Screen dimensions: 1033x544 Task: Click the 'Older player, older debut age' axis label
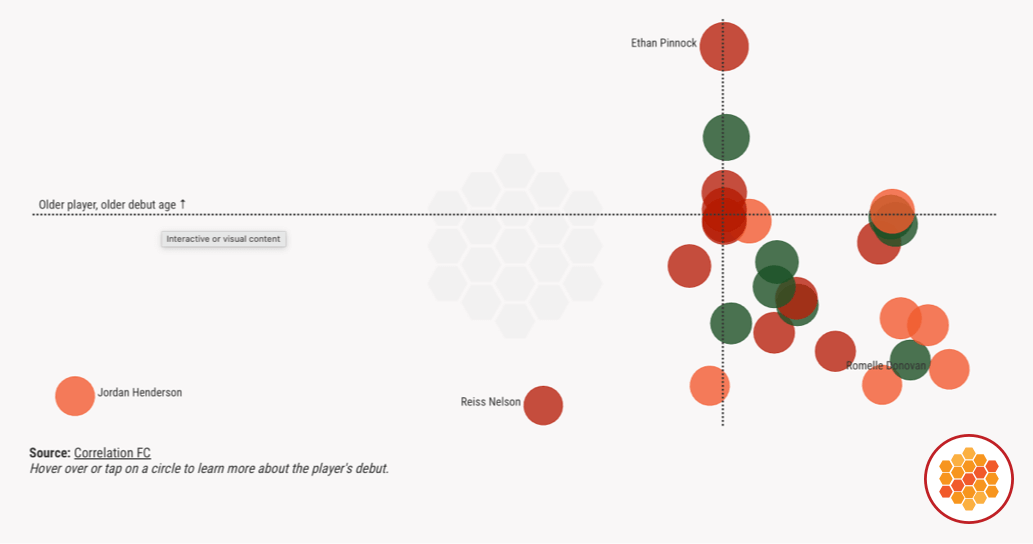[112, 205]
